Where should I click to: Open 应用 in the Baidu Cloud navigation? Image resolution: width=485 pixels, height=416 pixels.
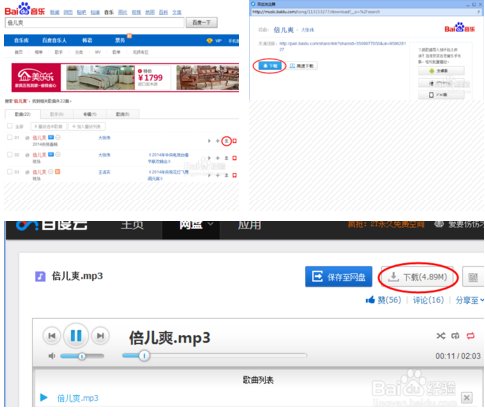pyautogui.click(x=249, y=225)
